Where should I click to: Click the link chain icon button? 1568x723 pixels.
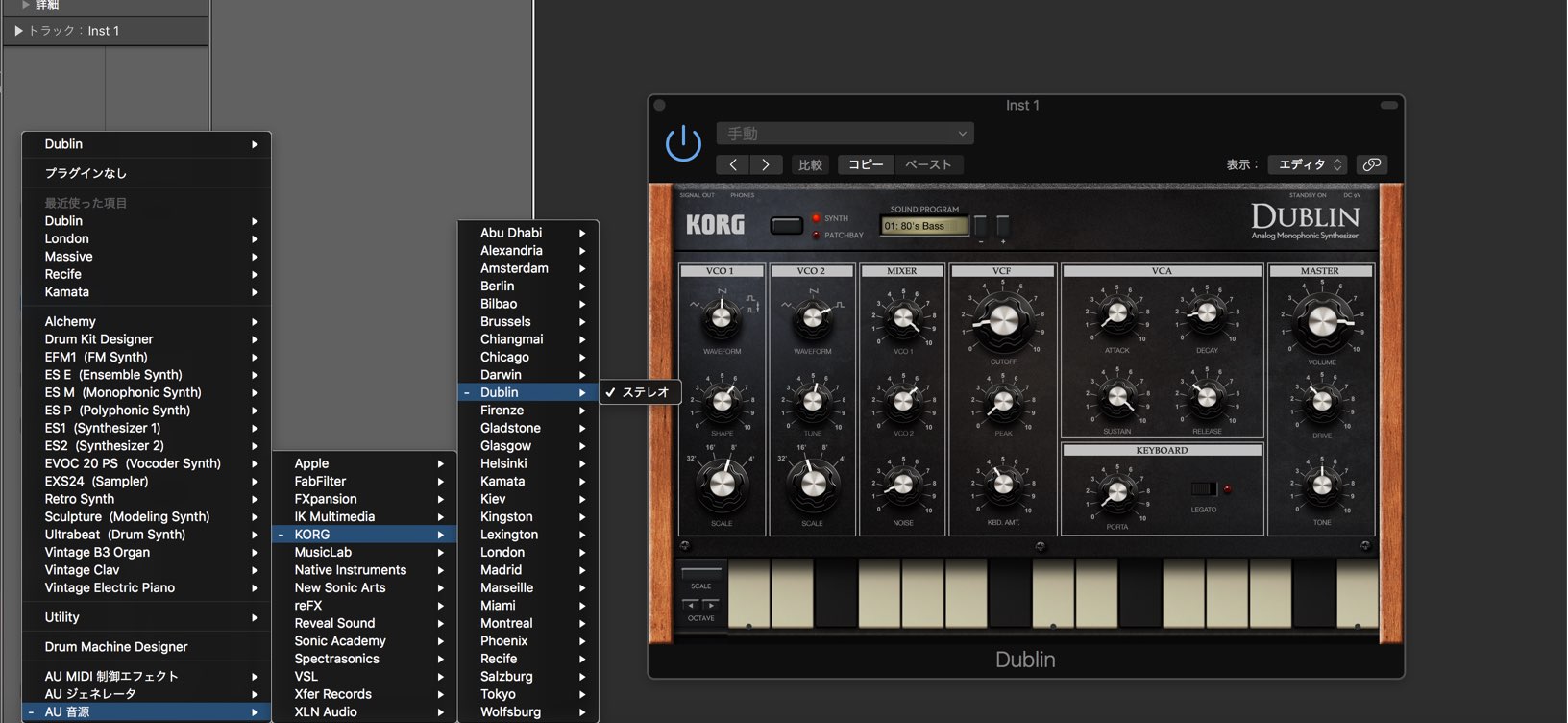(x=1372, y=164)
